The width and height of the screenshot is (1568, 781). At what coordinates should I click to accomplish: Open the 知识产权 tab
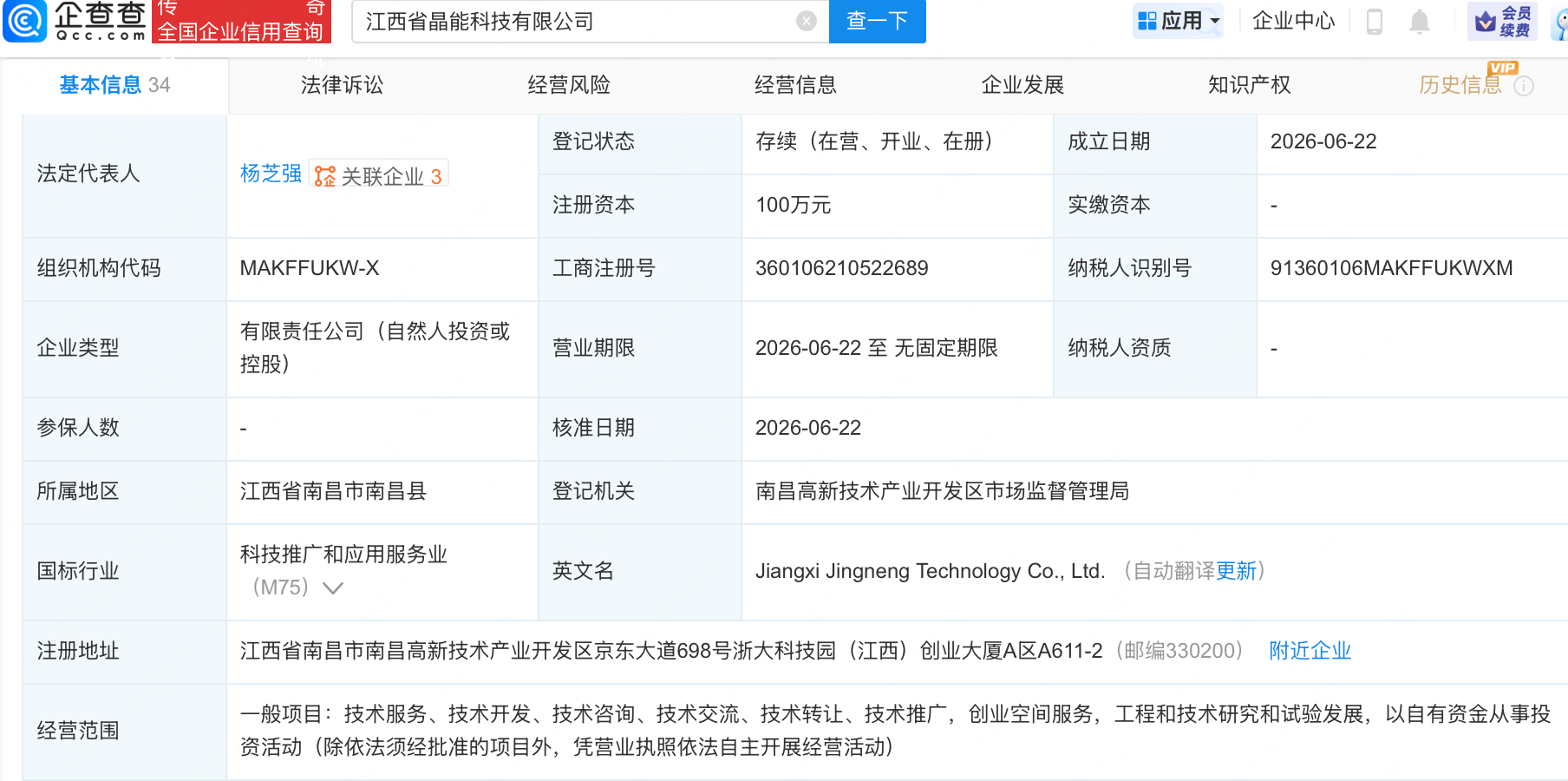[1250, 85]
